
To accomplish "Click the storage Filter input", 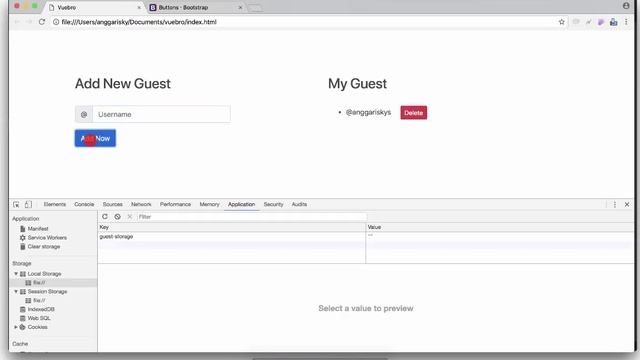I will (251, 217).
